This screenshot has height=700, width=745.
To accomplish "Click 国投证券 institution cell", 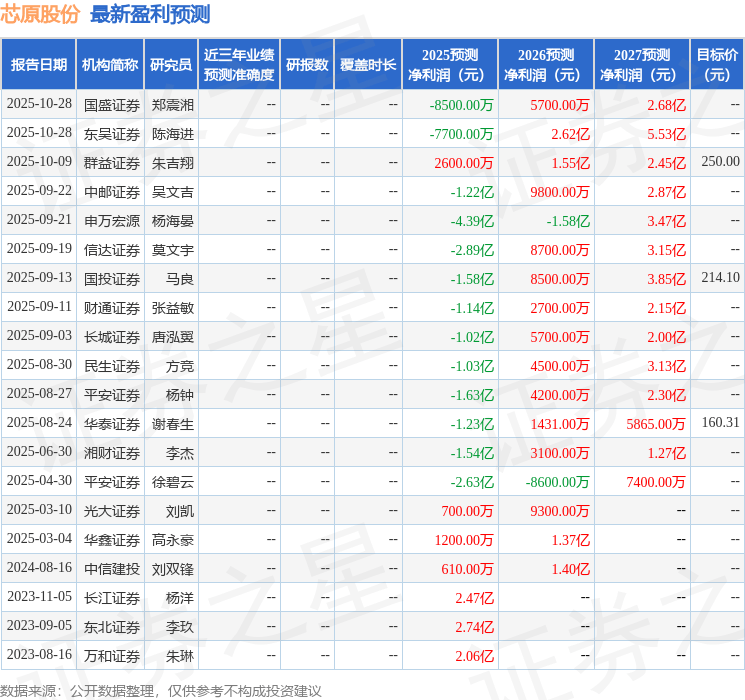I will click(x=112, y=279).
